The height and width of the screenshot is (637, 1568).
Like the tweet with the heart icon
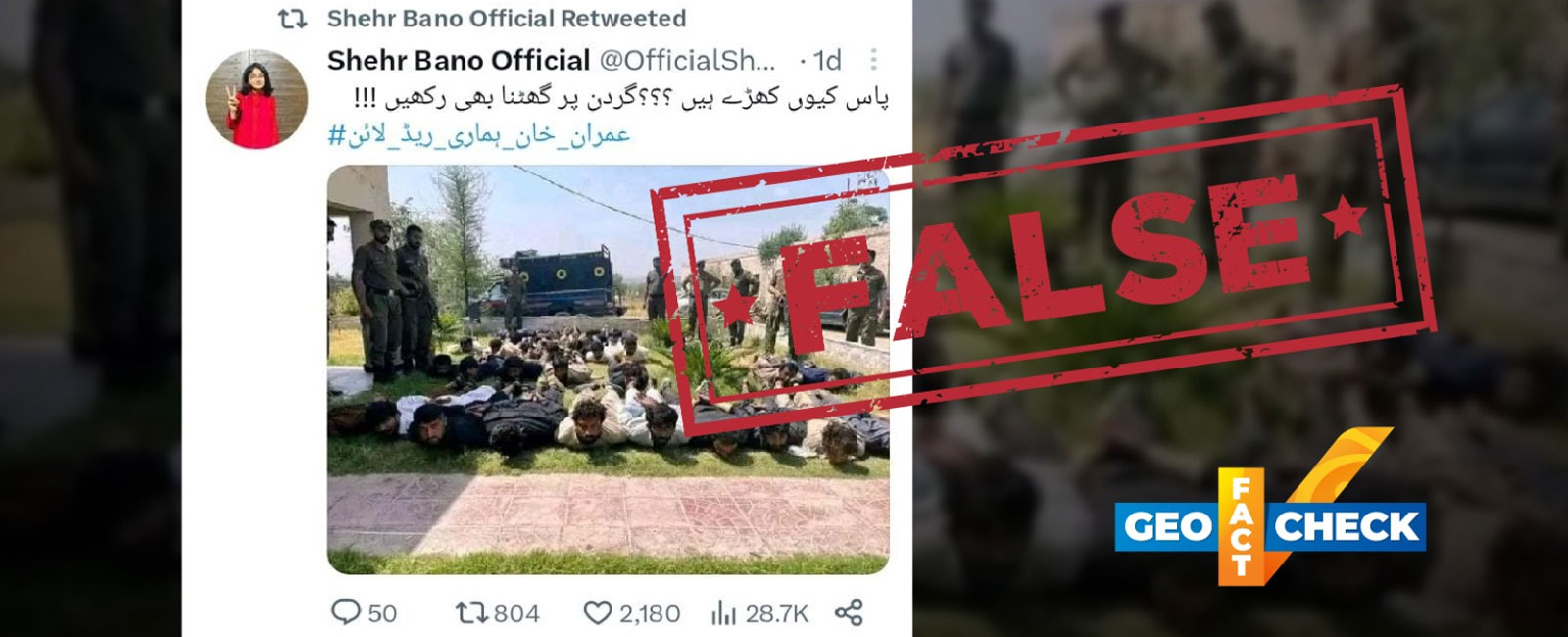597,612
